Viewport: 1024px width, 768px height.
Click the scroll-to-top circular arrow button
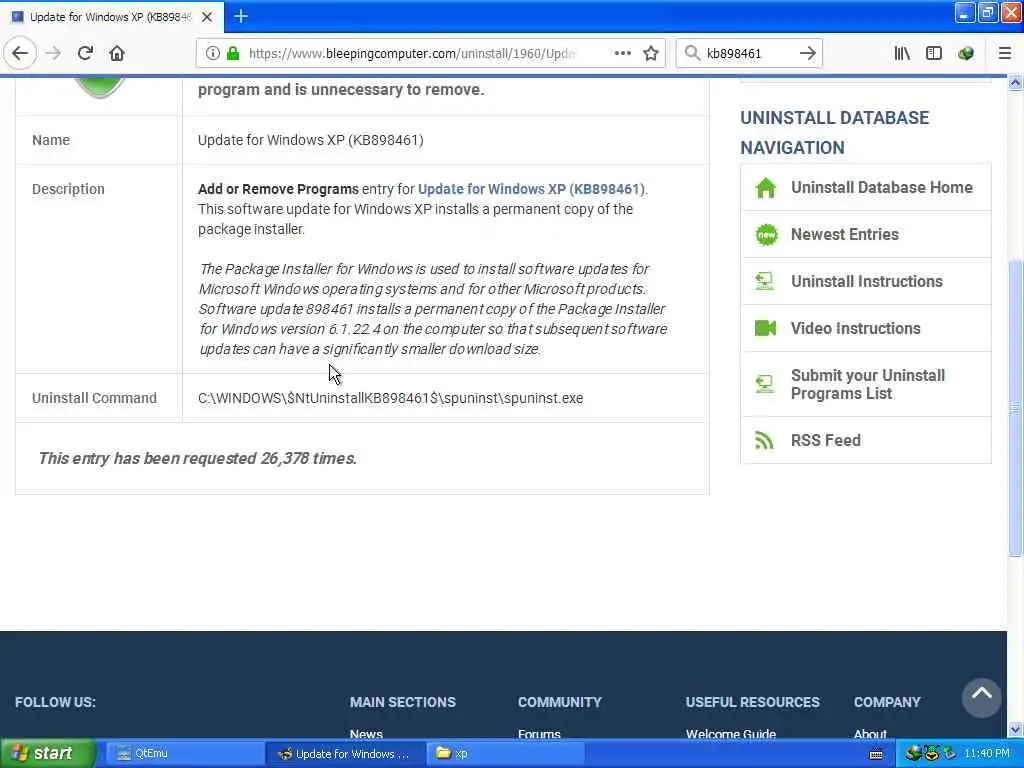coord(981,697)
